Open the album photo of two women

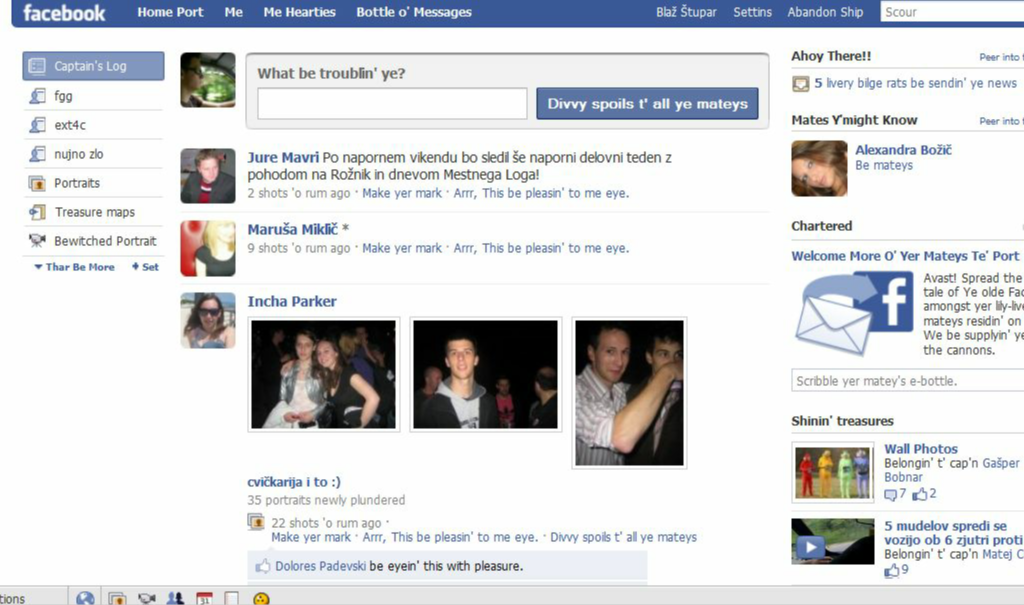[323, 374]
